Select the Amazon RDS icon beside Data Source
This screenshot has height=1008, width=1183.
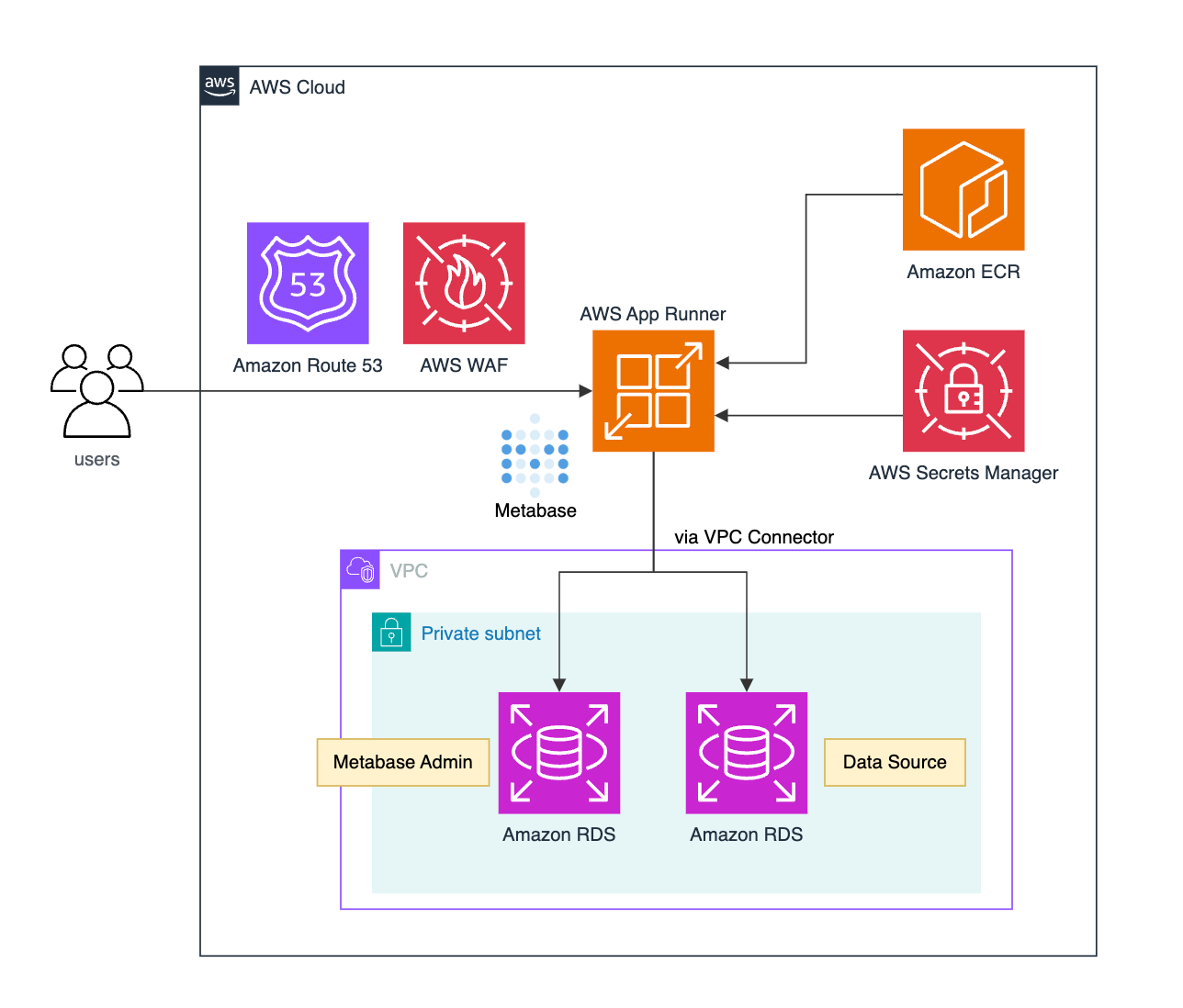[747, 753]
